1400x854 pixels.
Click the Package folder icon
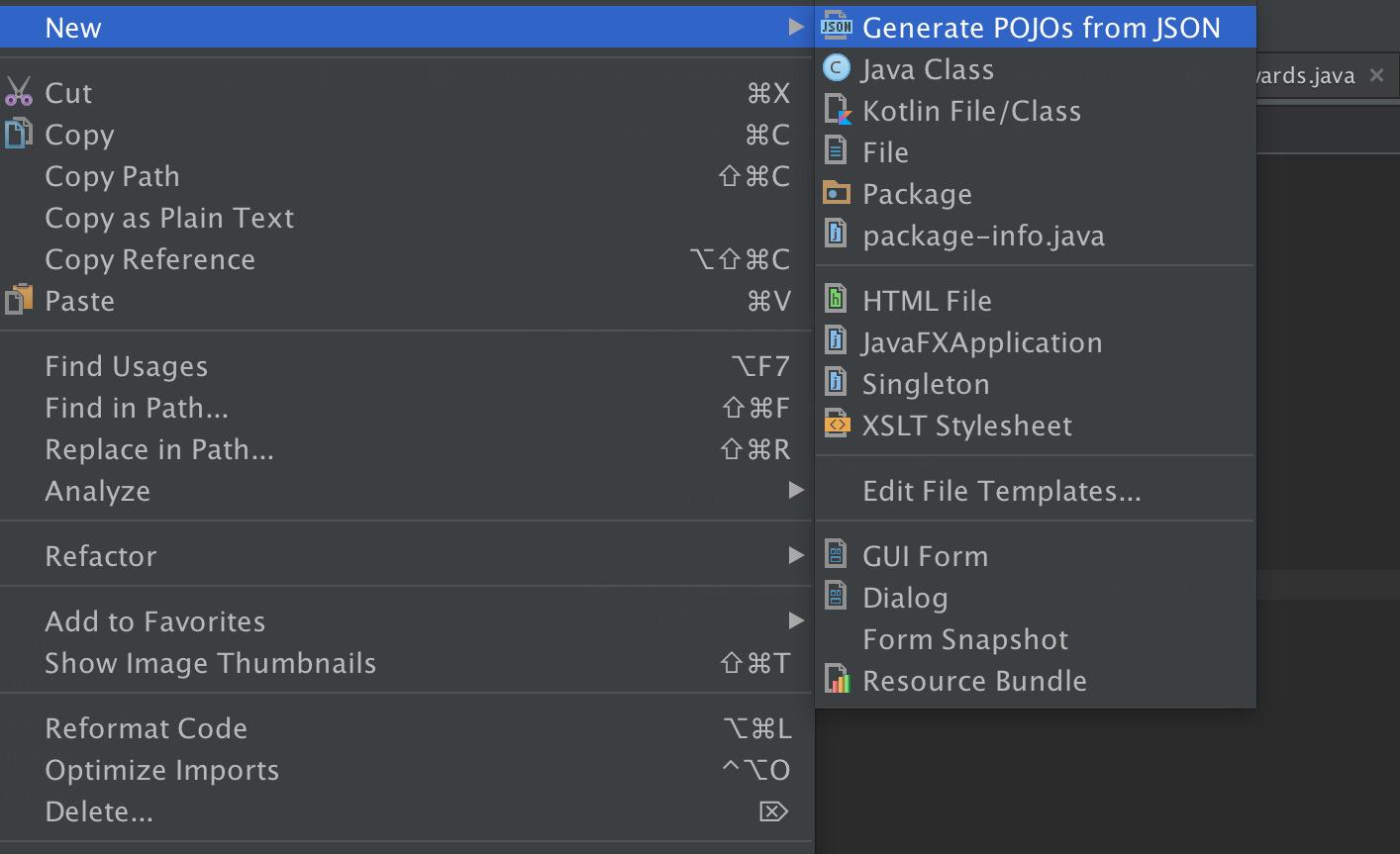(837, 193)
